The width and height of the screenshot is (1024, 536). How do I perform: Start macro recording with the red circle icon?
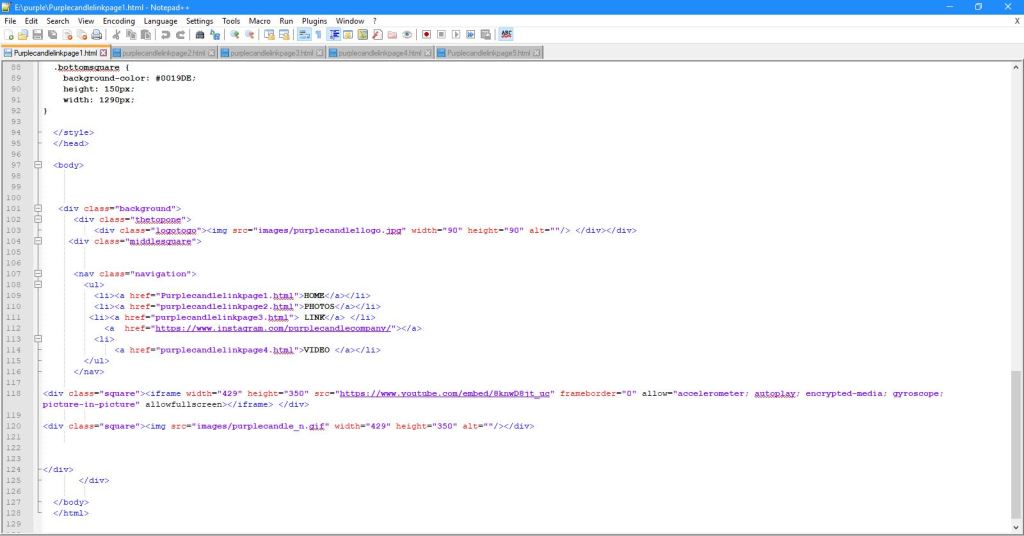[426, 35]
